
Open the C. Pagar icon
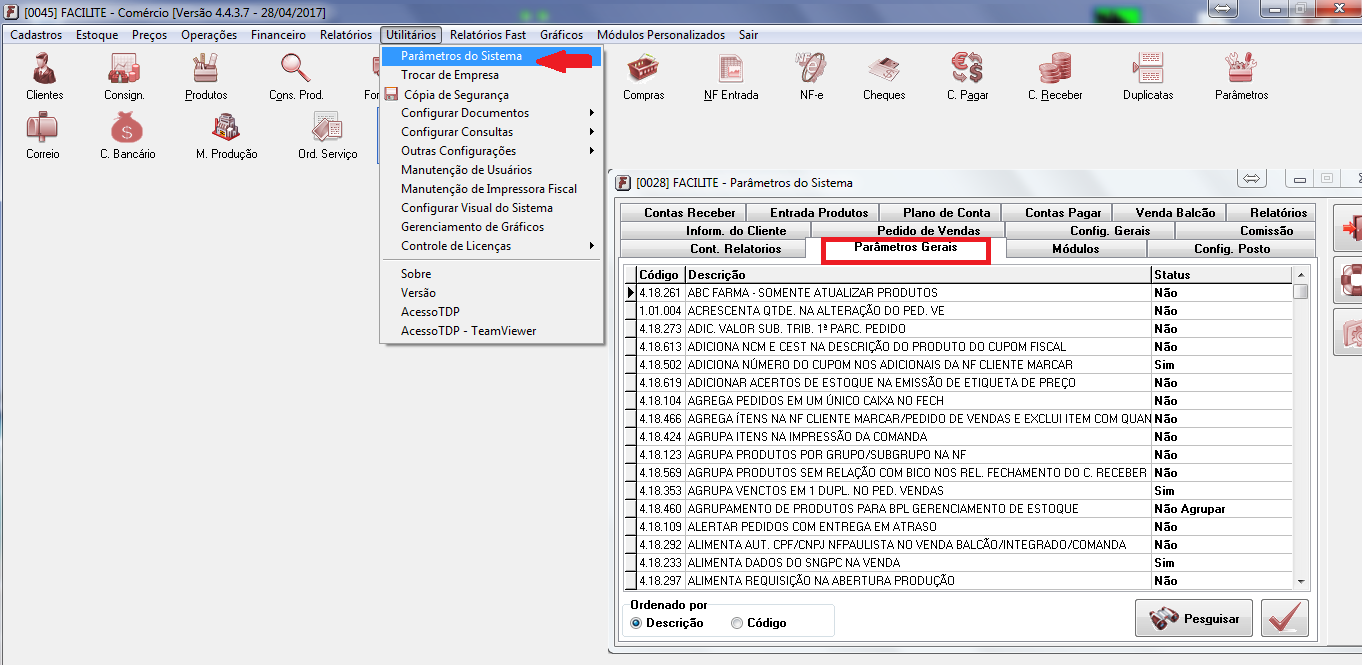[967, 68]
